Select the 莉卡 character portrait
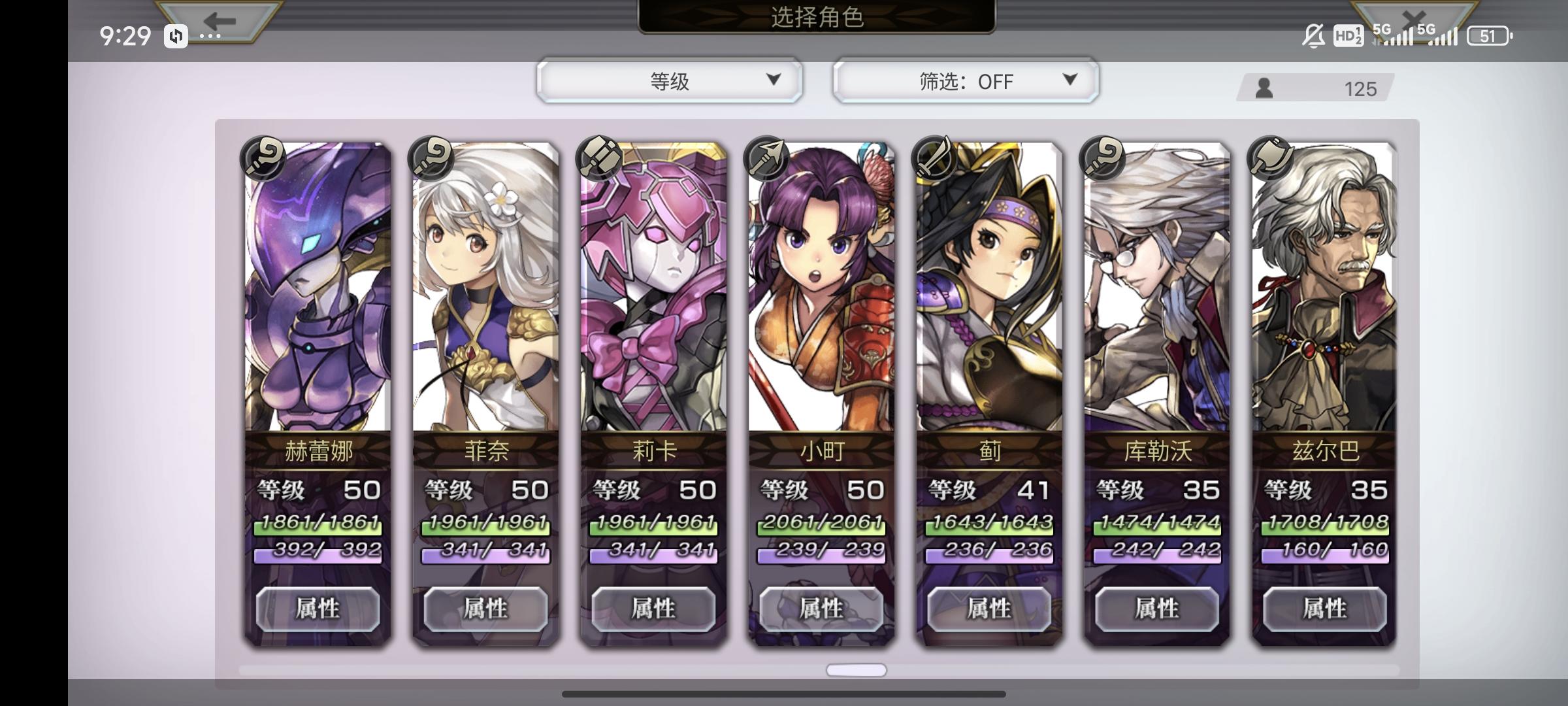 point(653,288)
